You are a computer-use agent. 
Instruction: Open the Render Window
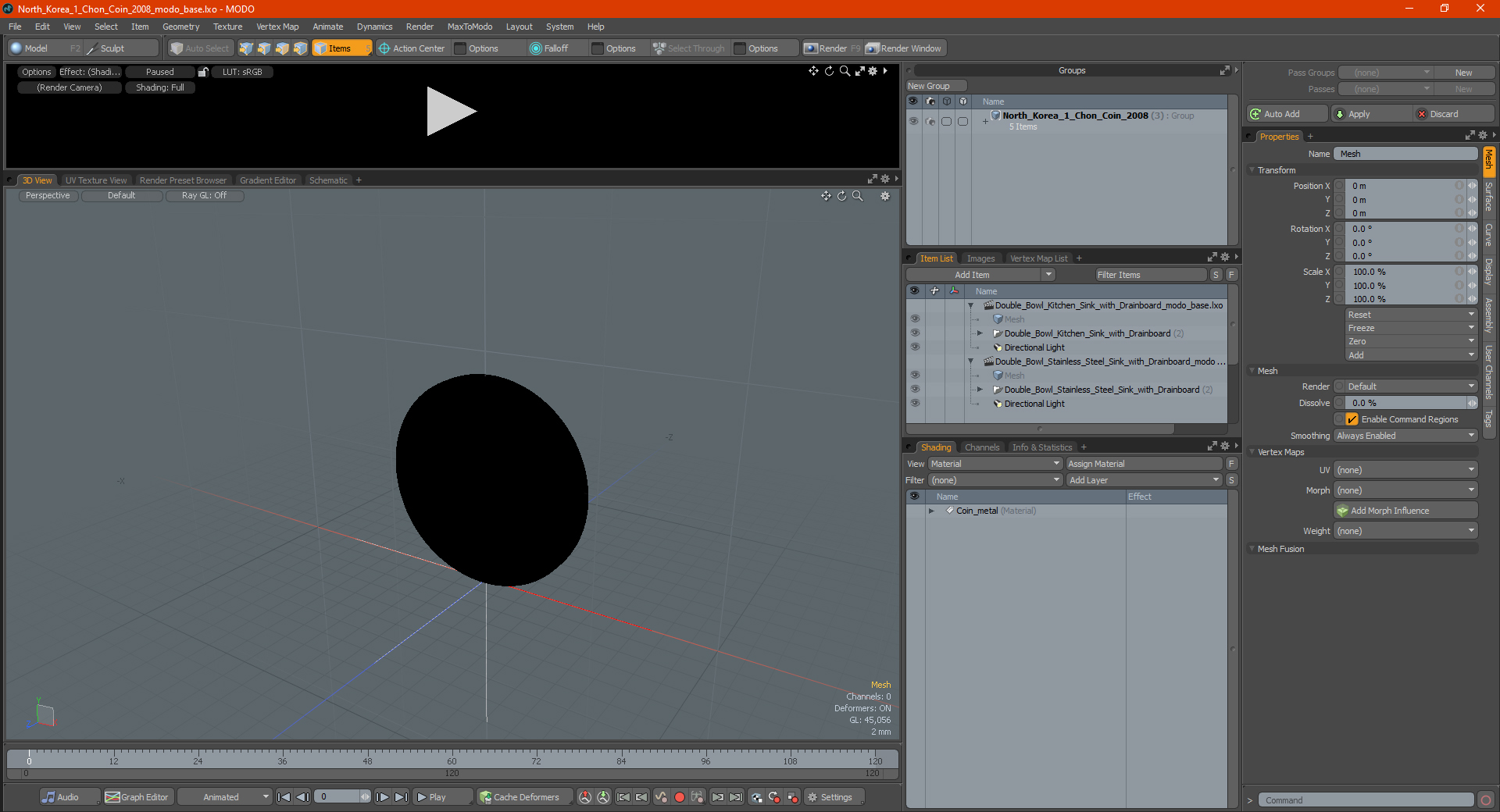tap(904, 48)
